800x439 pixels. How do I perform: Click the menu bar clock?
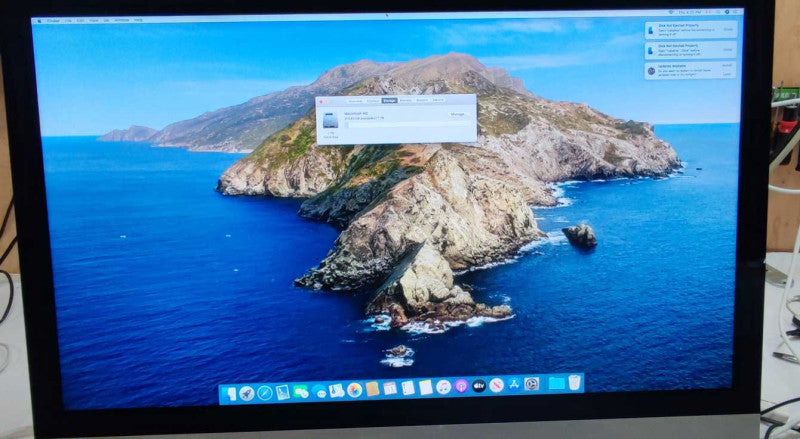pyautogui.click(x=690, y=12)
